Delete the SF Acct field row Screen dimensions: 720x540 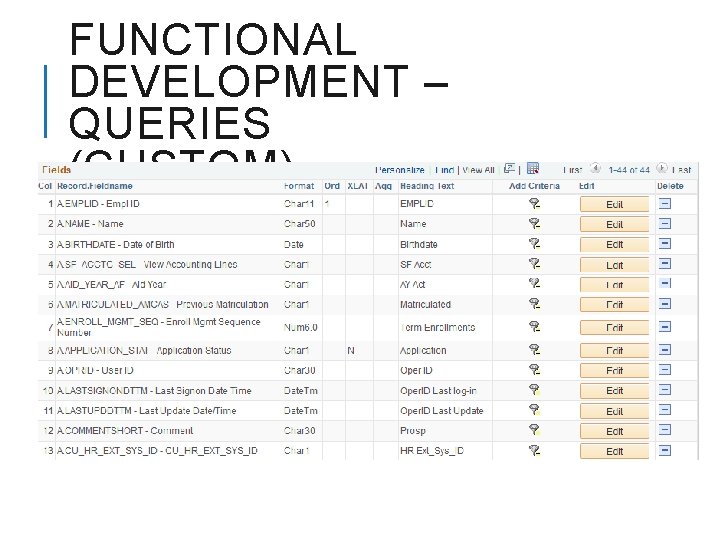665,264
